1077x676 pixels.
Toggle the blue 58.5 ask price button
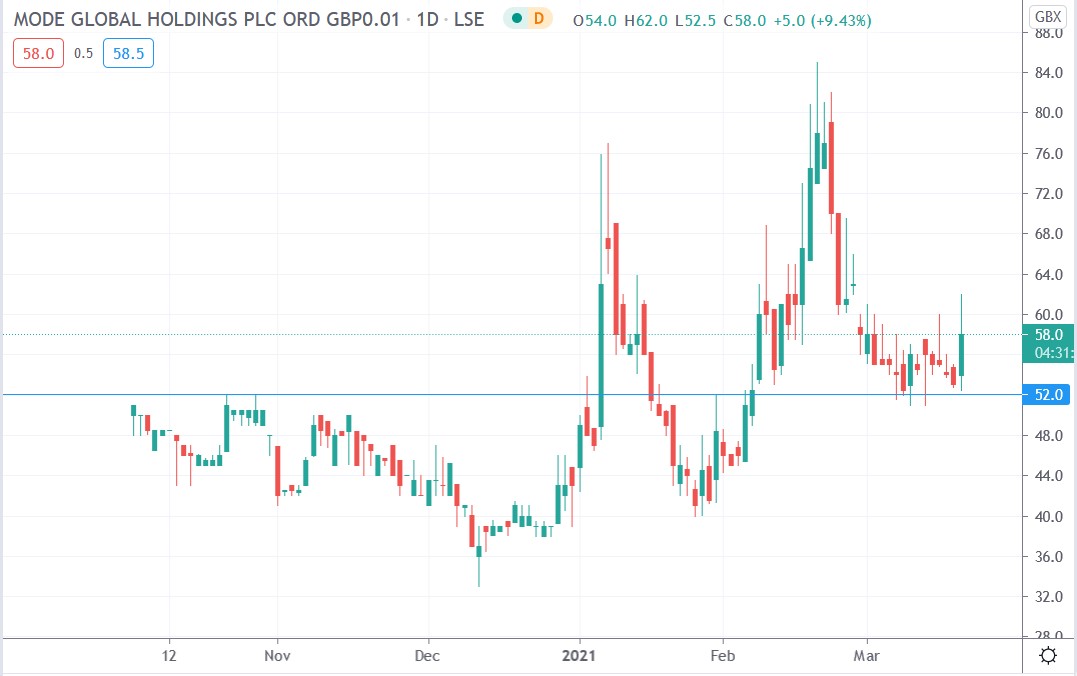click(128, 53)
